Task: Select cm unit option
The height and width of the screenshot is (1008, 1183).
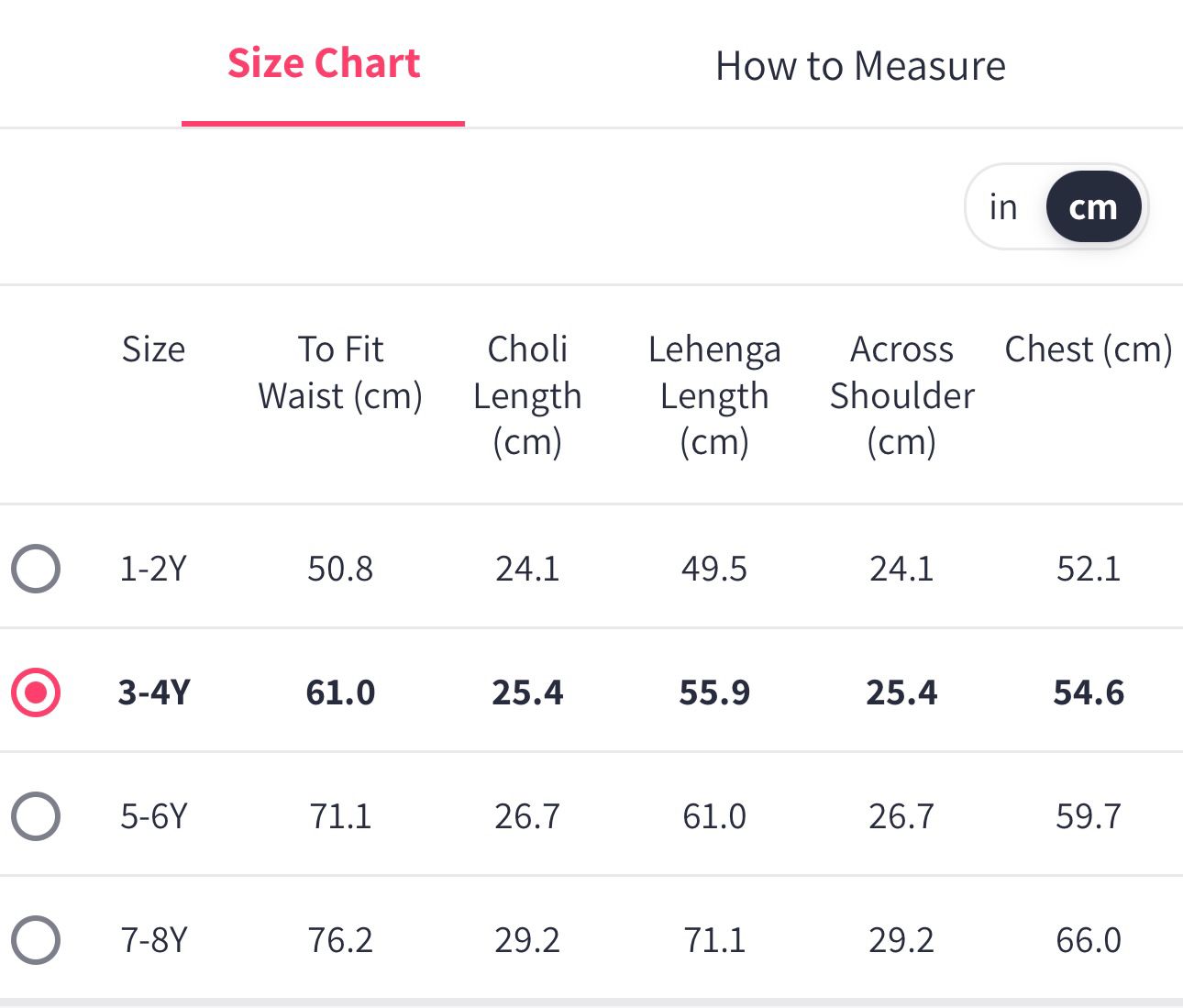Action: pos(1093,207)
